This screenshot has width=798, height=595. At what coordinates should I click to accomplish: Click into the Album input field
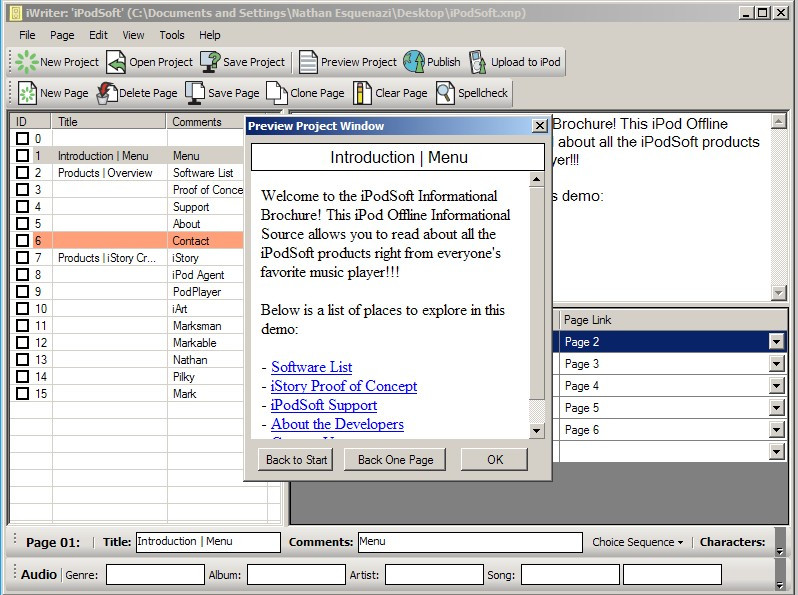click(296, 575)
